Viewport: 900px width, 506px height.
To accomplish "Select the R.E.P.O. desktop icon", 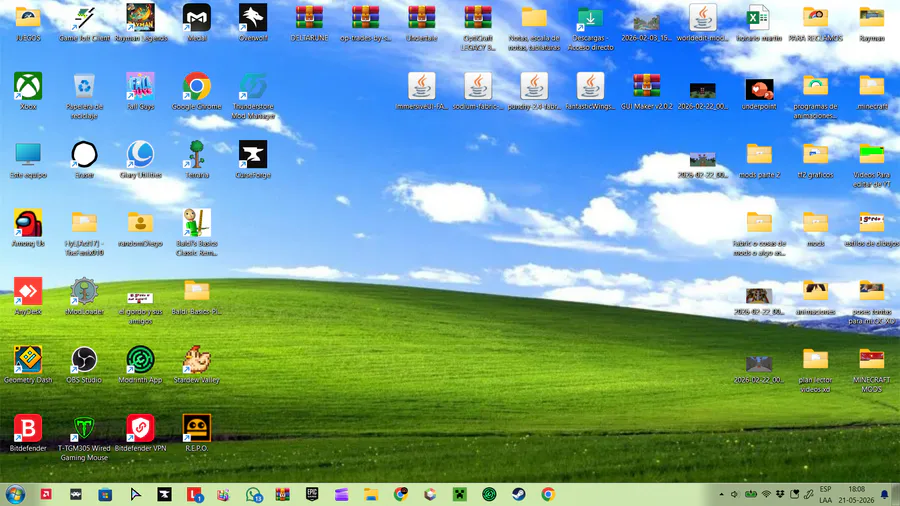I will [x=197, y=433].
